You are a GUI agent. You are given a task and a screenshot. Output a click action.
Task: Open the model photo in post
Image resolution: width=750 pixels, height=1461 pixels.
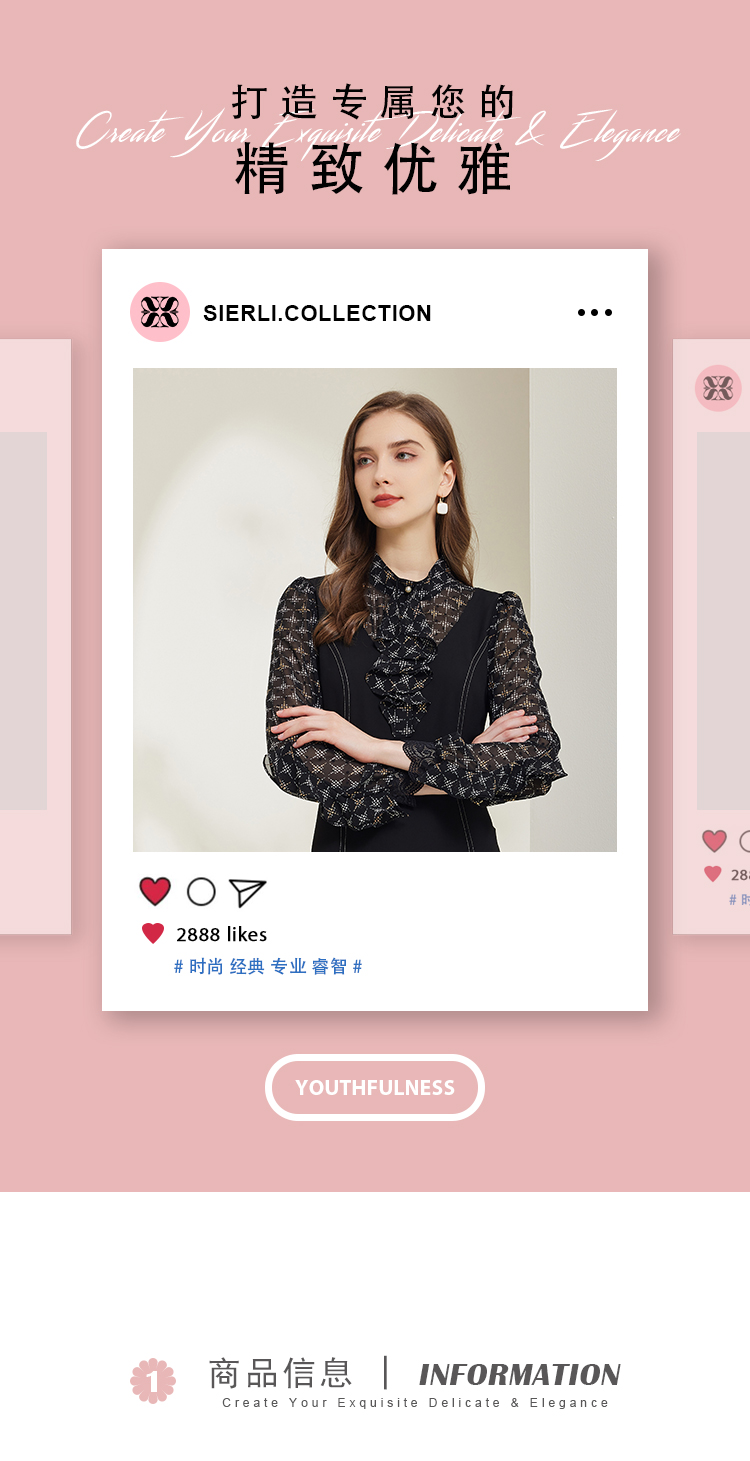coord(375,610)
